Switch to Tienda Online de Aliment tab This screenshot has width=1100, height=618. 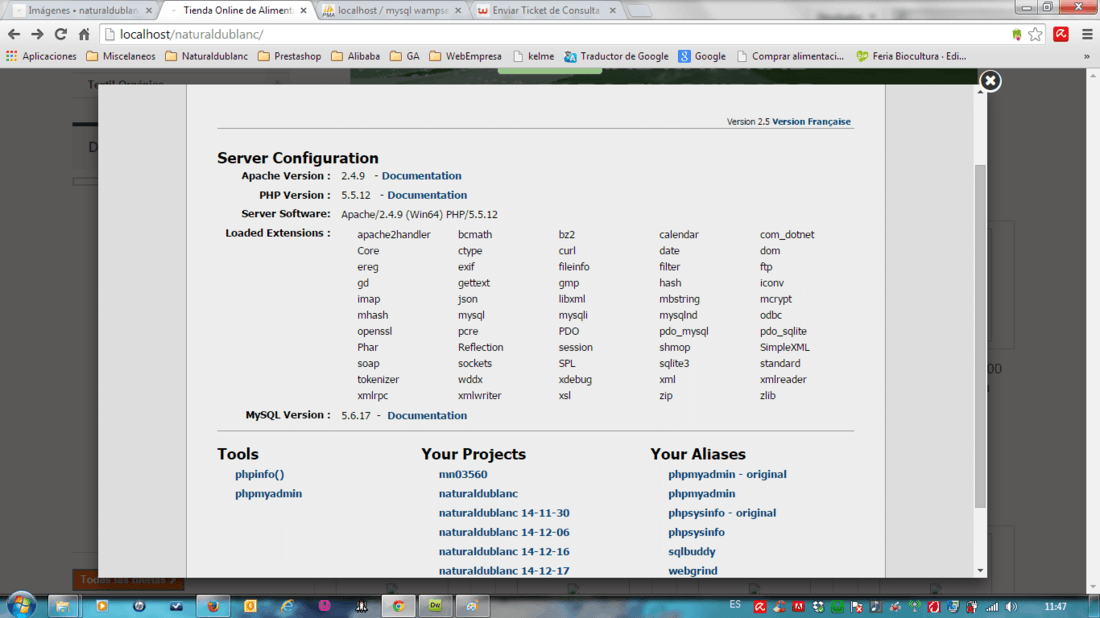click(x=237, y=11)
